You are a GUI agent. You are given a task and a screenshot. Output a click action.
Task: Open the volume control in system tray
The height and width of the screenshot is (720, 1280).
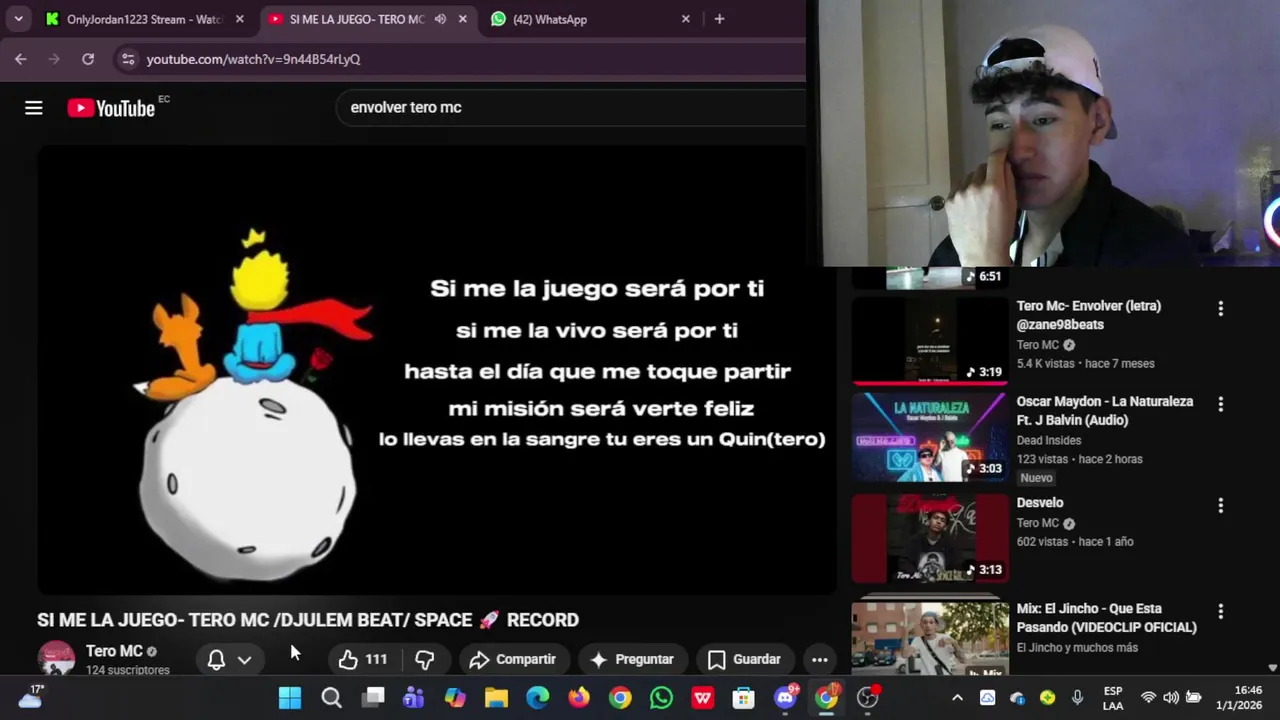[x=1170, y=698]
